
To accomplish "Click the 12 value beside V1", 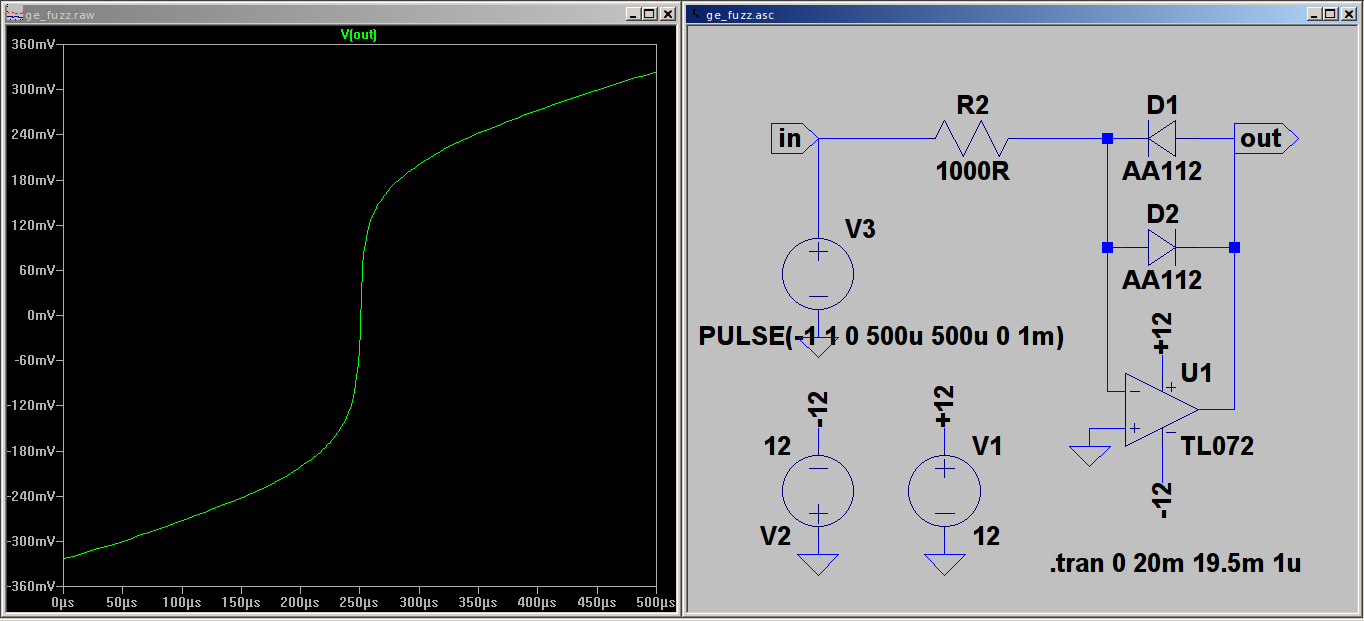I will coord(987,537).
